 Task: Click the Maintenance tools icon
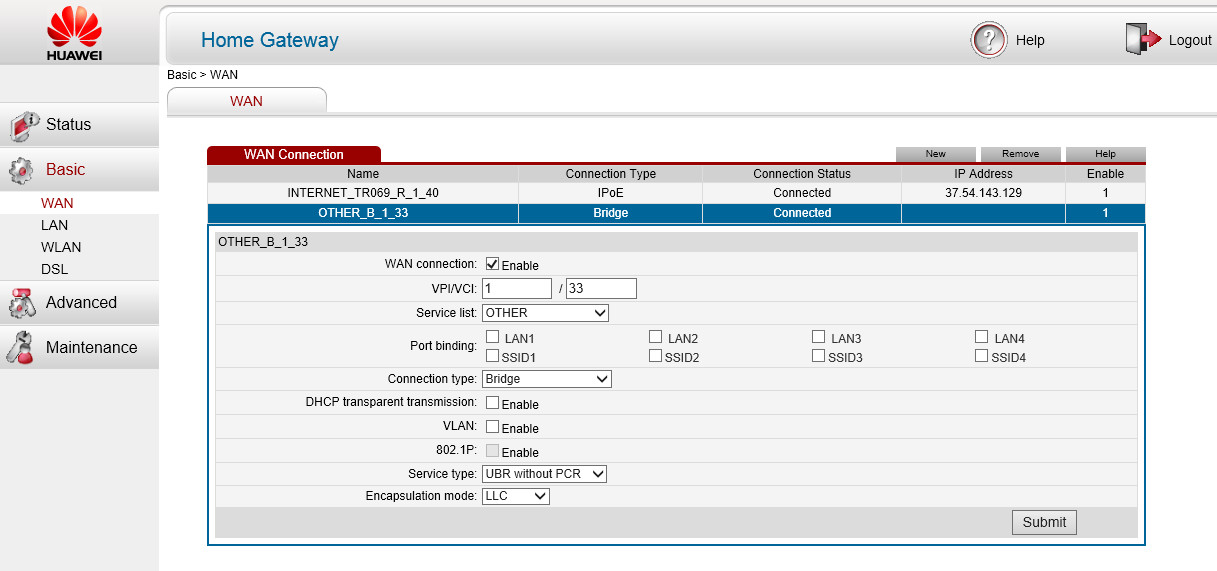click(21, 347)
